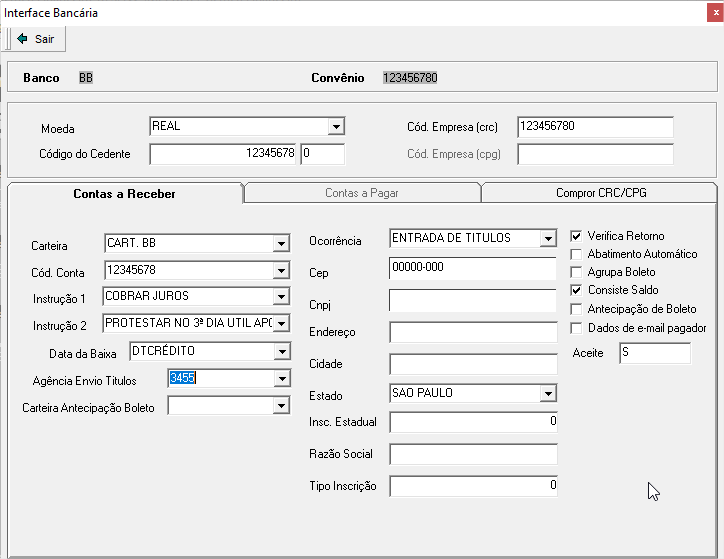Image resolution: width=724 pixels, height=559 pixels.
Task: Enable Abatimento Automático checkbox
Action: 576,254
